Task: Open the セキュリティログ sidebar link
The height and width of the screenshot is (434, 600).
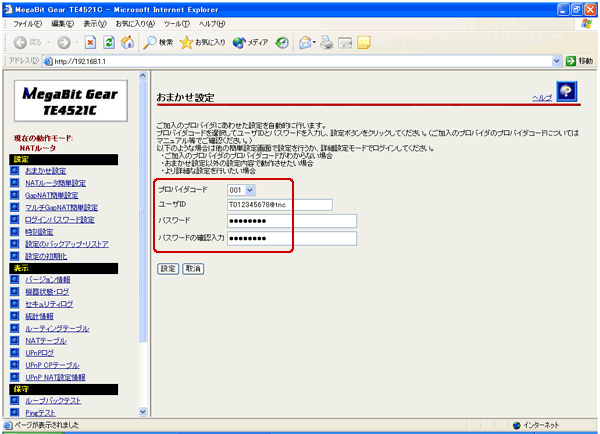Action: [x=48, y=303]
